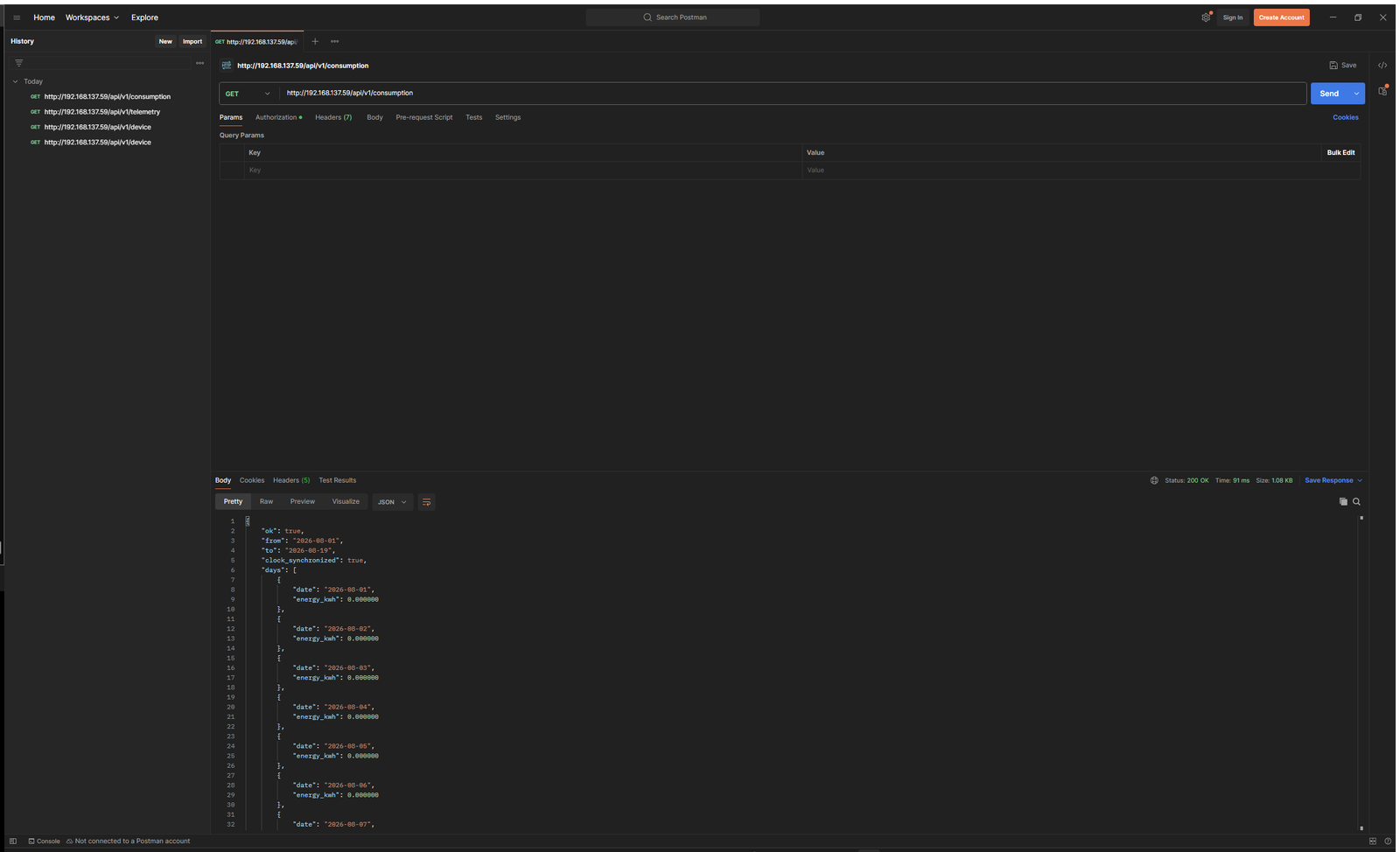1400x852 pixels.
Task: Open the request Headers (7) tab
Action: [333, 117]
